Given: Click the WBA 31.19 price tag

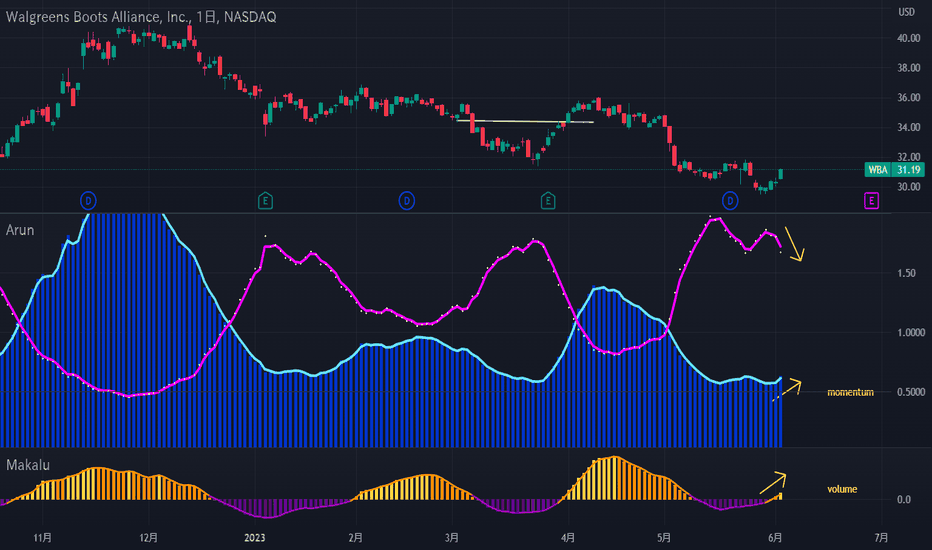Looking at the screenshot, I should (895, 169).
